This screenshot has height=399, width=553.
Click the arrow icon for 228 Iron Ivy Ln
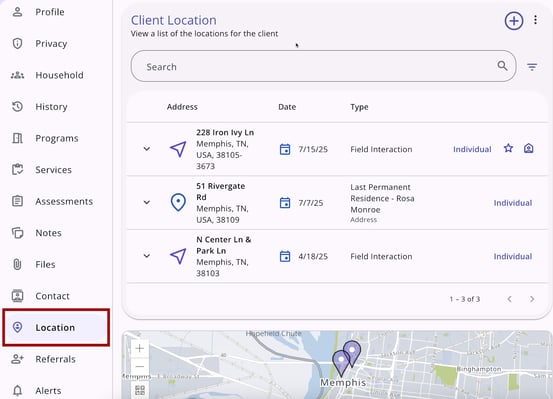click(178, 149)
